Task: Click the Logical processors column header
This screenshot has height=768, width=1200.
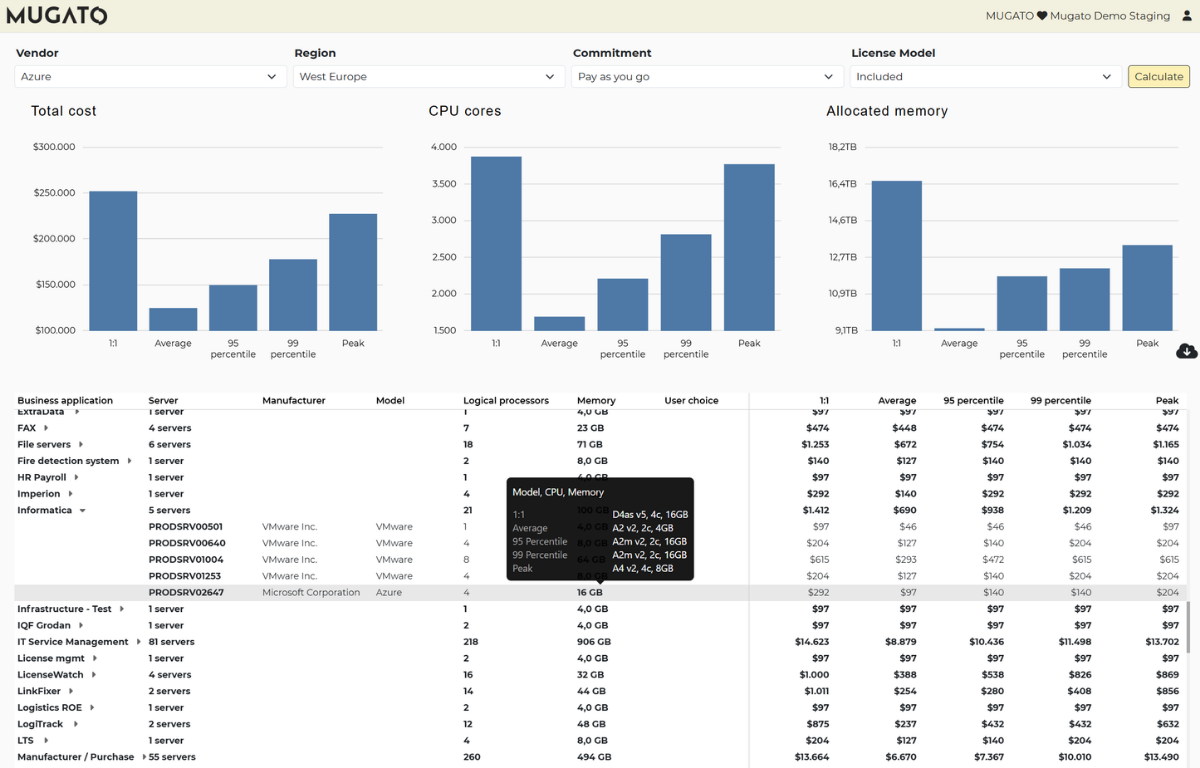Action: click(505, 400)
